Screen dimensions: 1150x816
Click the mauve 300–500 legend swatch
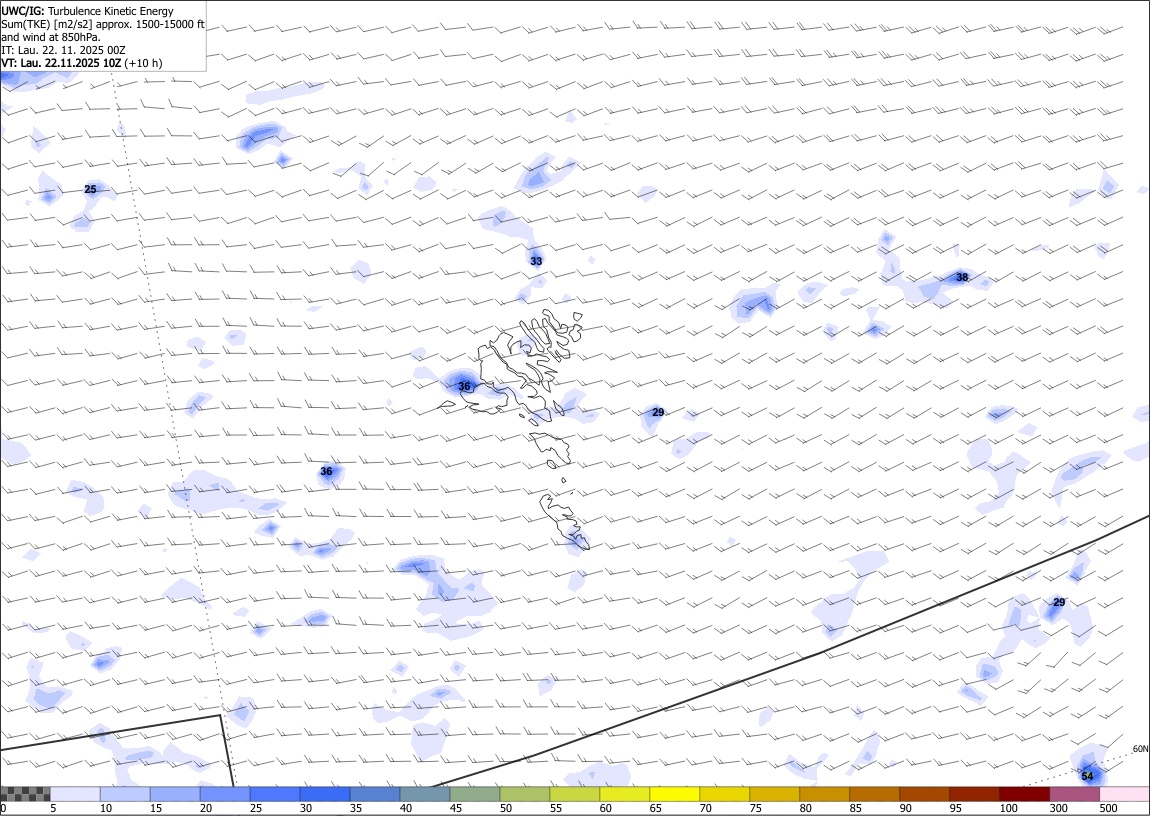pyautogui.click(x=1074, y=794)
